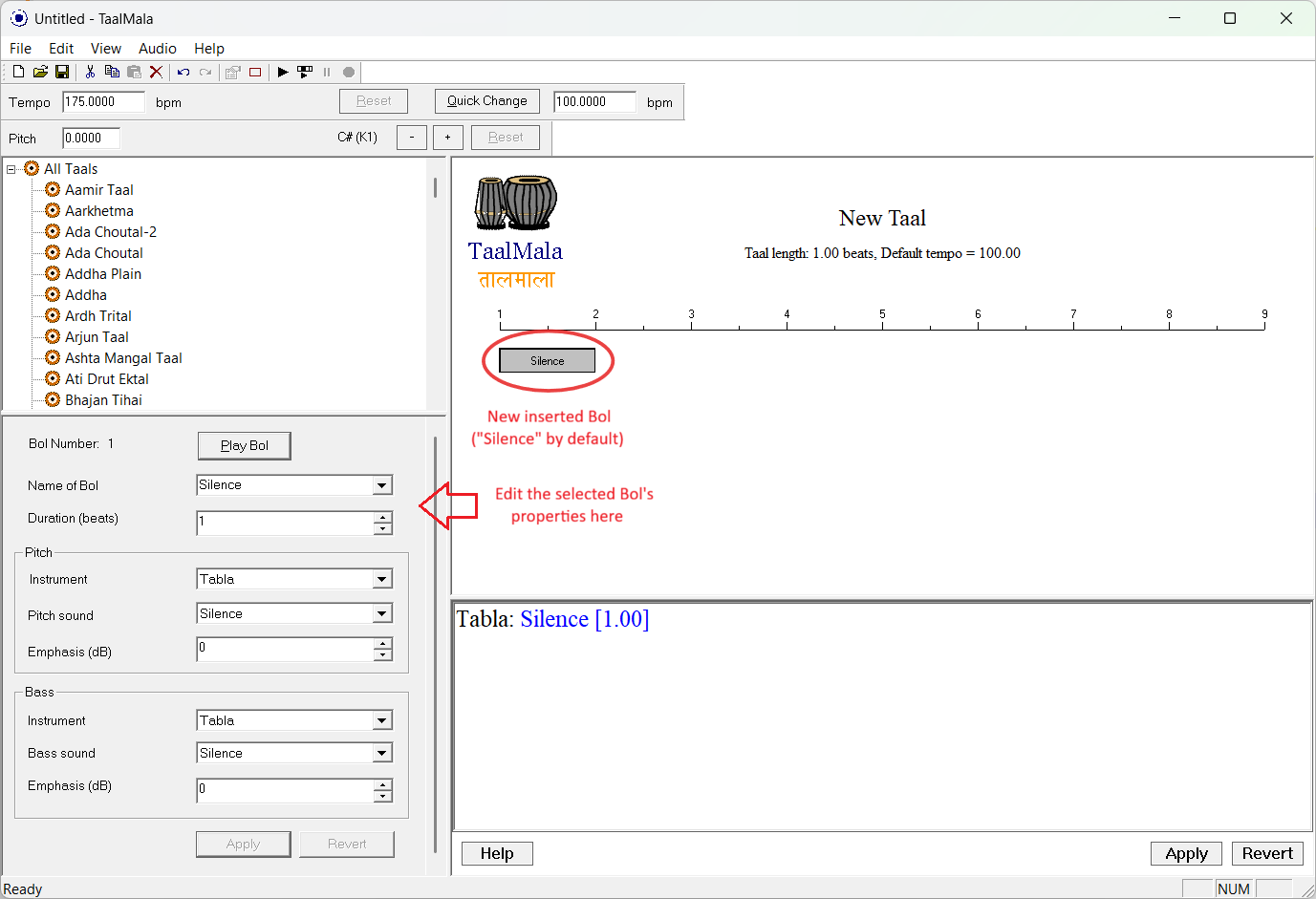
Task: Pick Addha Plain in the taal tree
Action: (x=103, y=274)
